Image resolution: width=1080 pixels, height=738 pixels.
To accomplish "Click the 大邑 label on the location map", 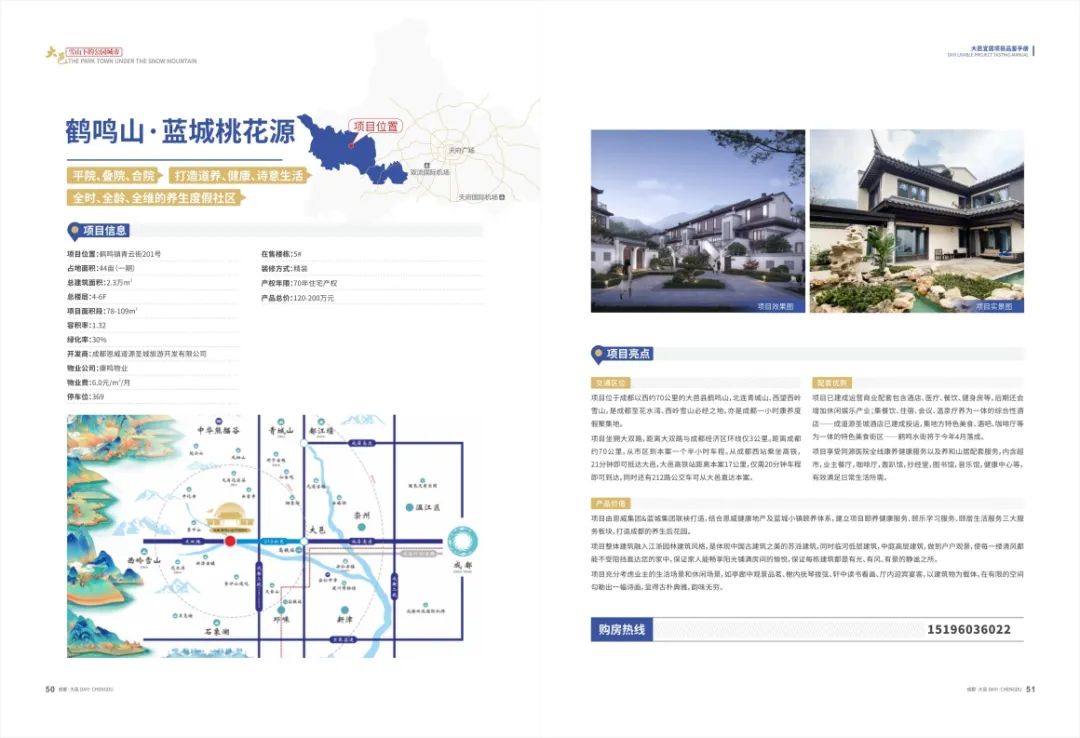I will point(317,530).
